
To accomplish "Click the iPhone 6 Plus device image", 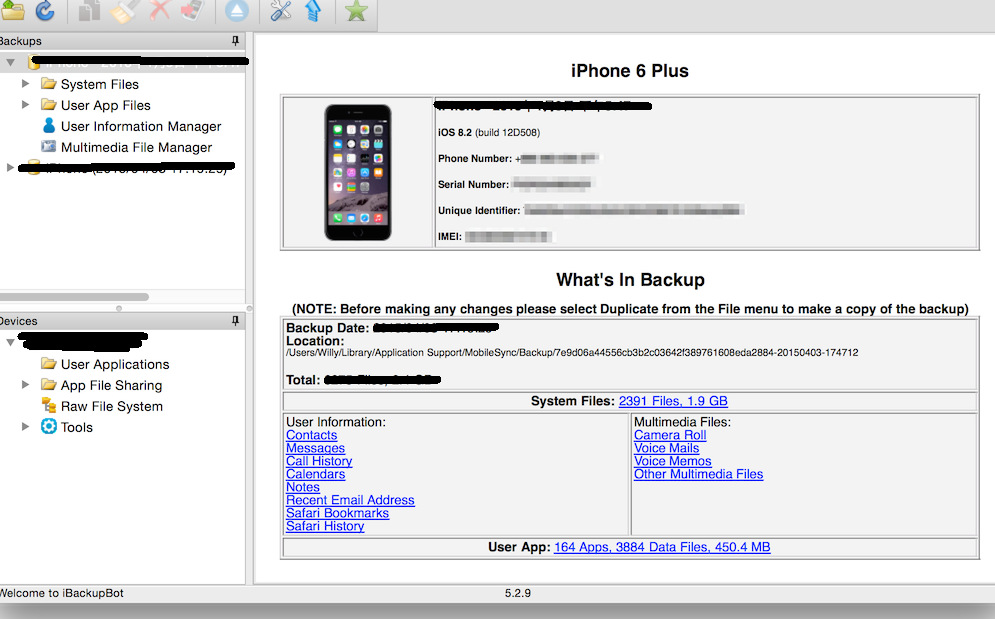I will point(358,173).
